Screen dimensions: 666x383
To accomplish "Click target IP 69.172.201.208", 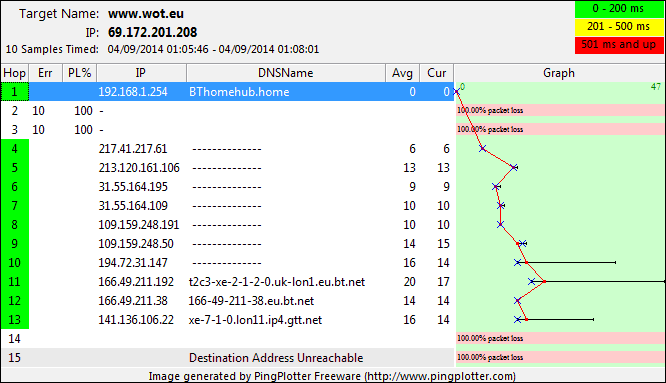I will pos(152,32).
